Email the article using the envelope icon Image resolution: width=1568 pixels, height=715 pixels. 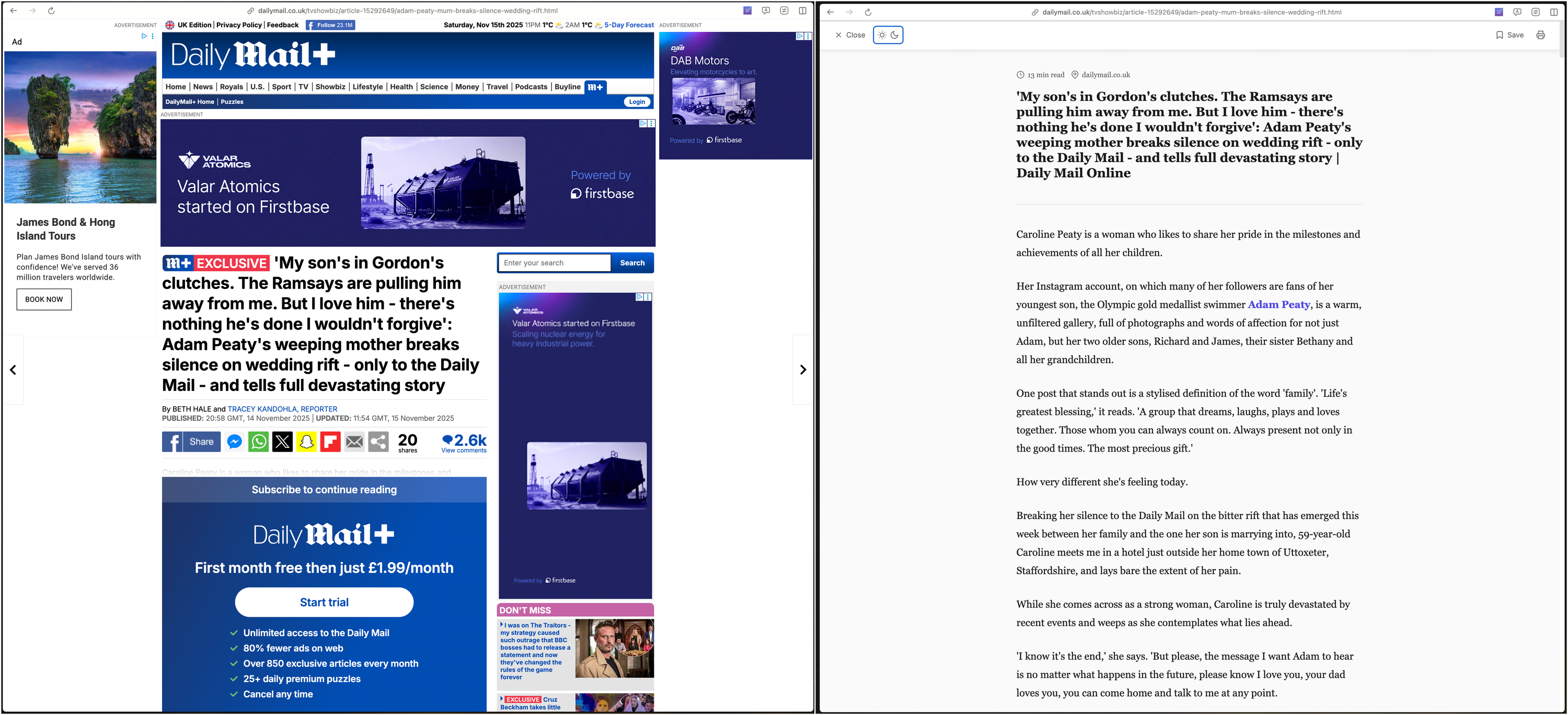click(354, 442)
